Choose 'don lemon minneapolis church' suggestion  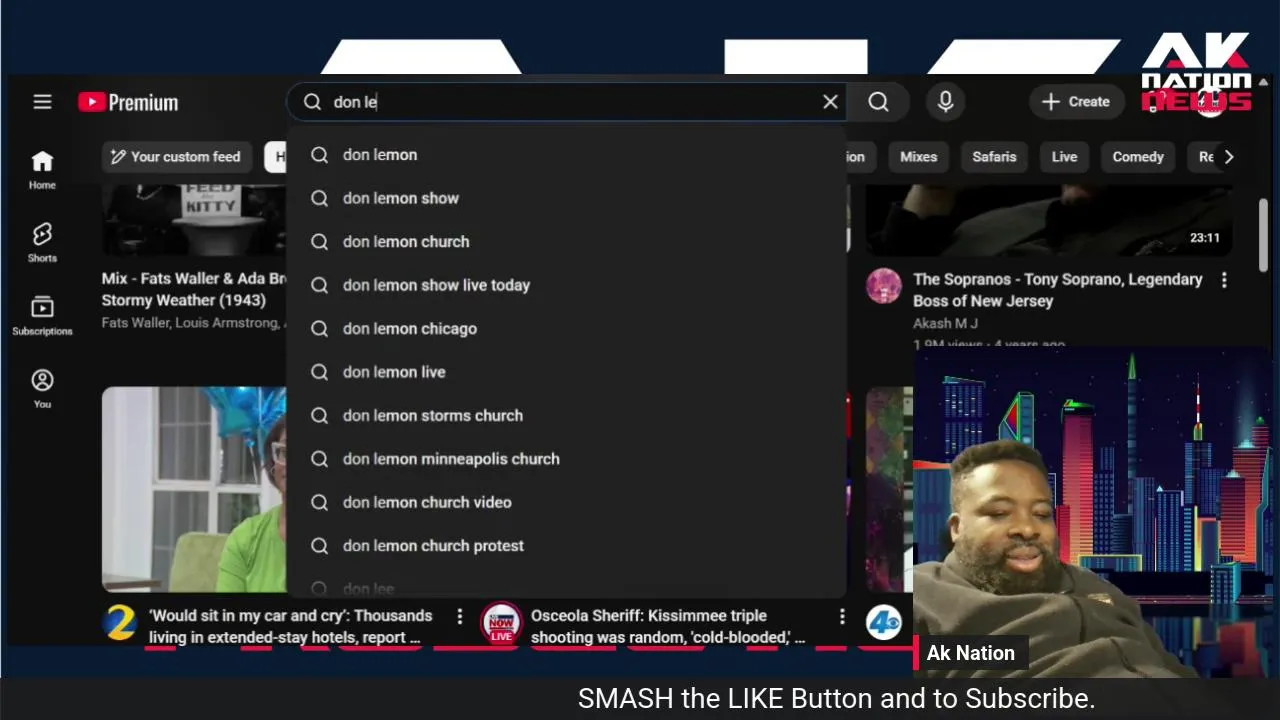pyautogui.click(x=566, y=459)
